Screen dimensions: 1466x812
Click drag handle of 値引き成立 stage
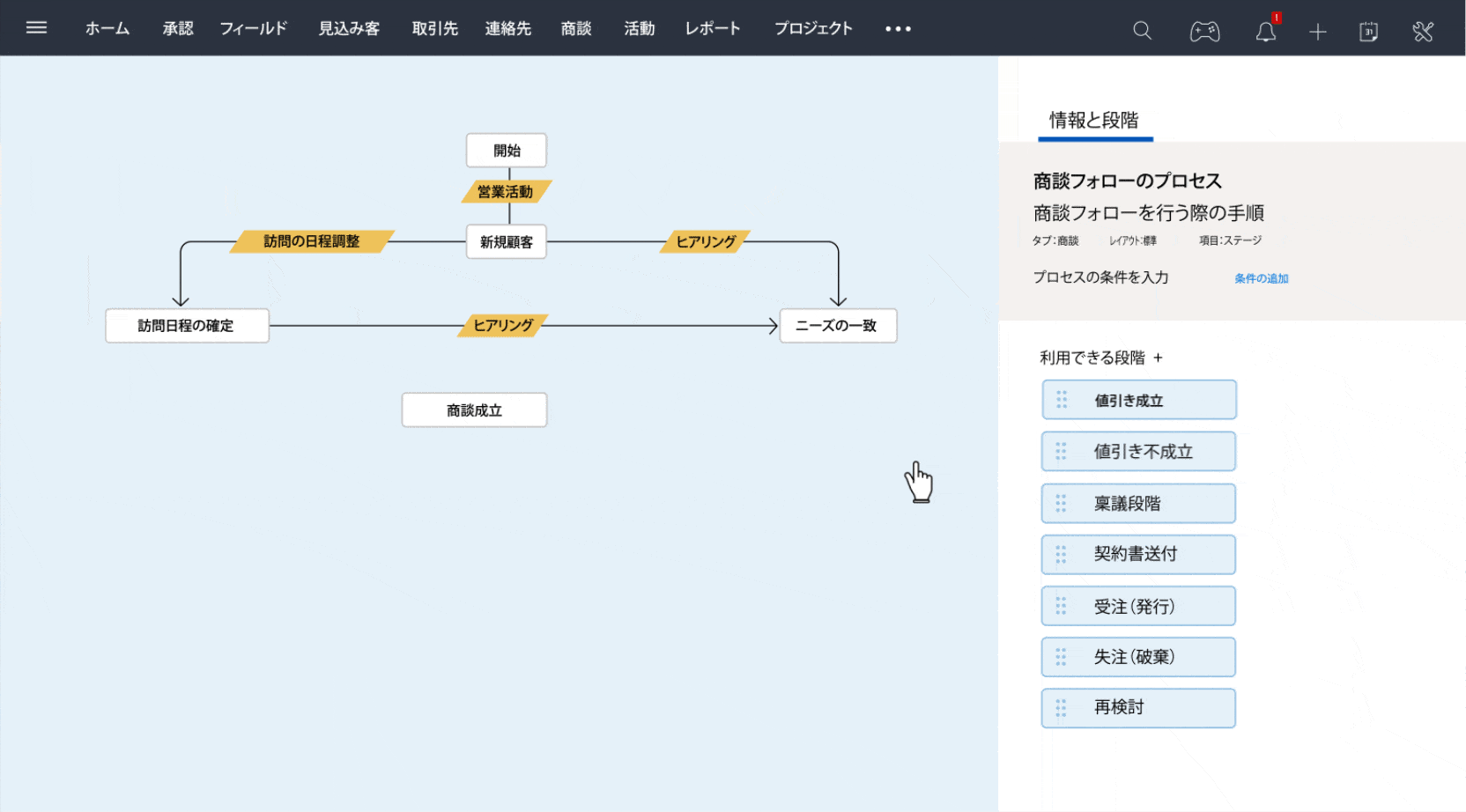tap(1062, 400)
